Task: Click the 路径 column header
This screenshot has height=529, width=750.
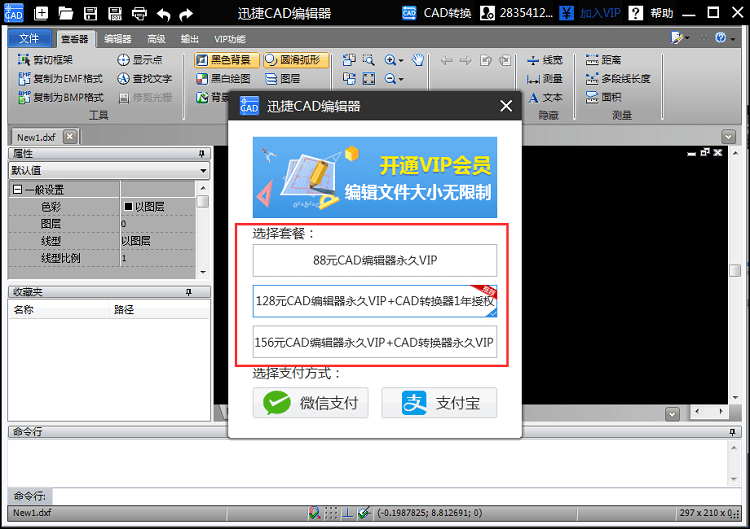Action: pos(159,309)
